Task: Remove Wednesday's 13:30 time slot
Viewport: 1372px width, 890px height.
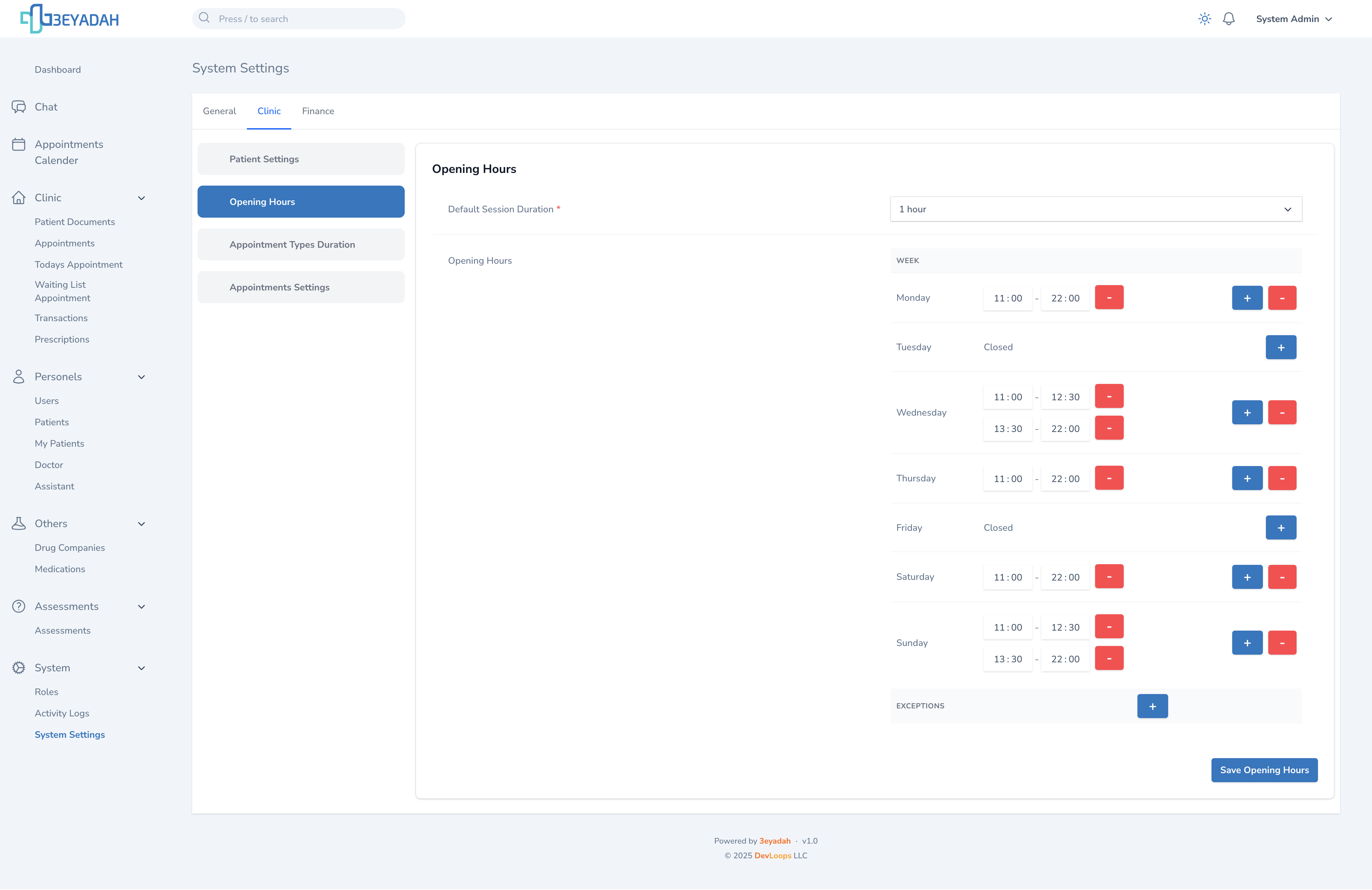Action: click(1108, 428)
